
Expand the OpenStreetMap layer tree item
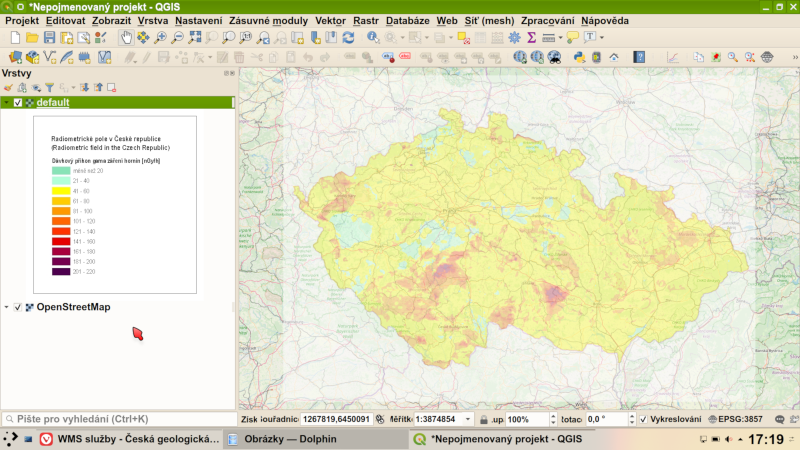(6, 307)
